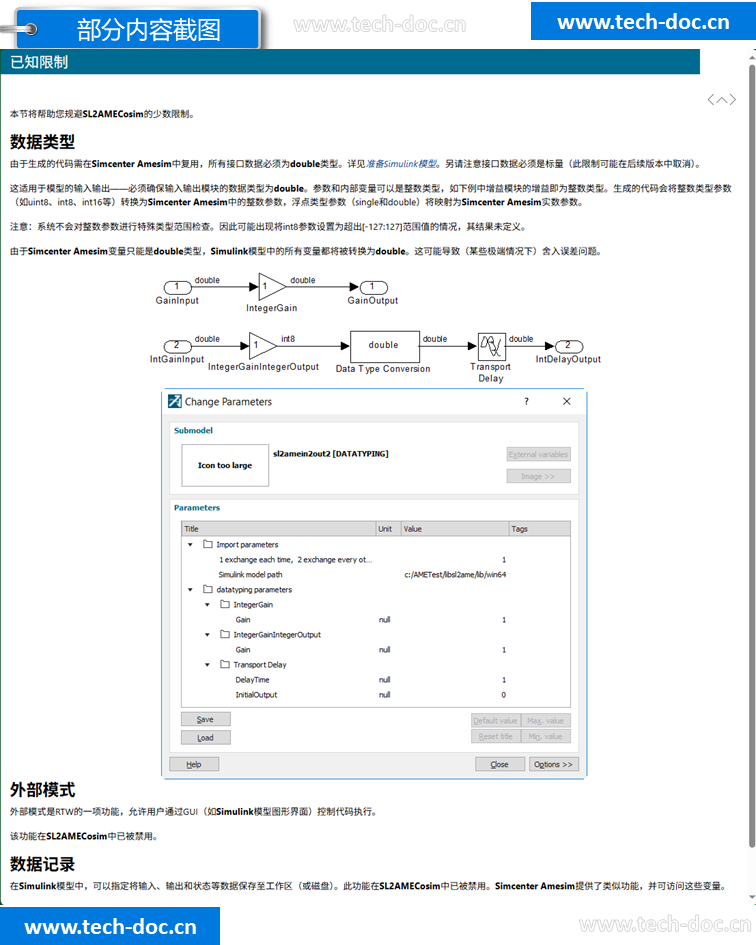Click the InitialOutput value 0

coord(504,695)
